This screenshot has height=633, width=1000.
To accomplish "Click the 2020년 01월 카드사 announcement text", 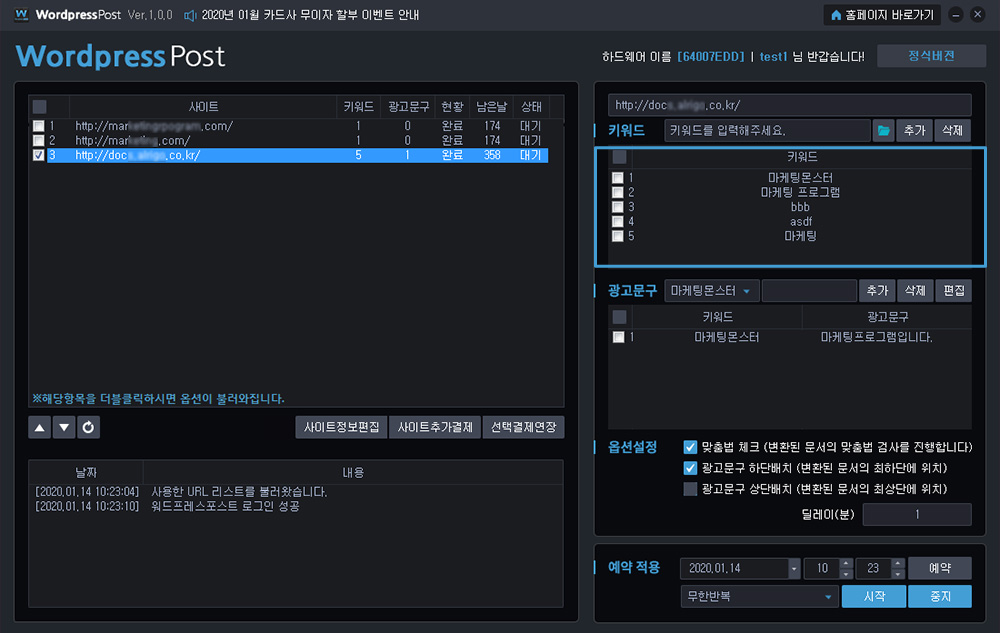I will pyautogui.click(x=310, y=15).
